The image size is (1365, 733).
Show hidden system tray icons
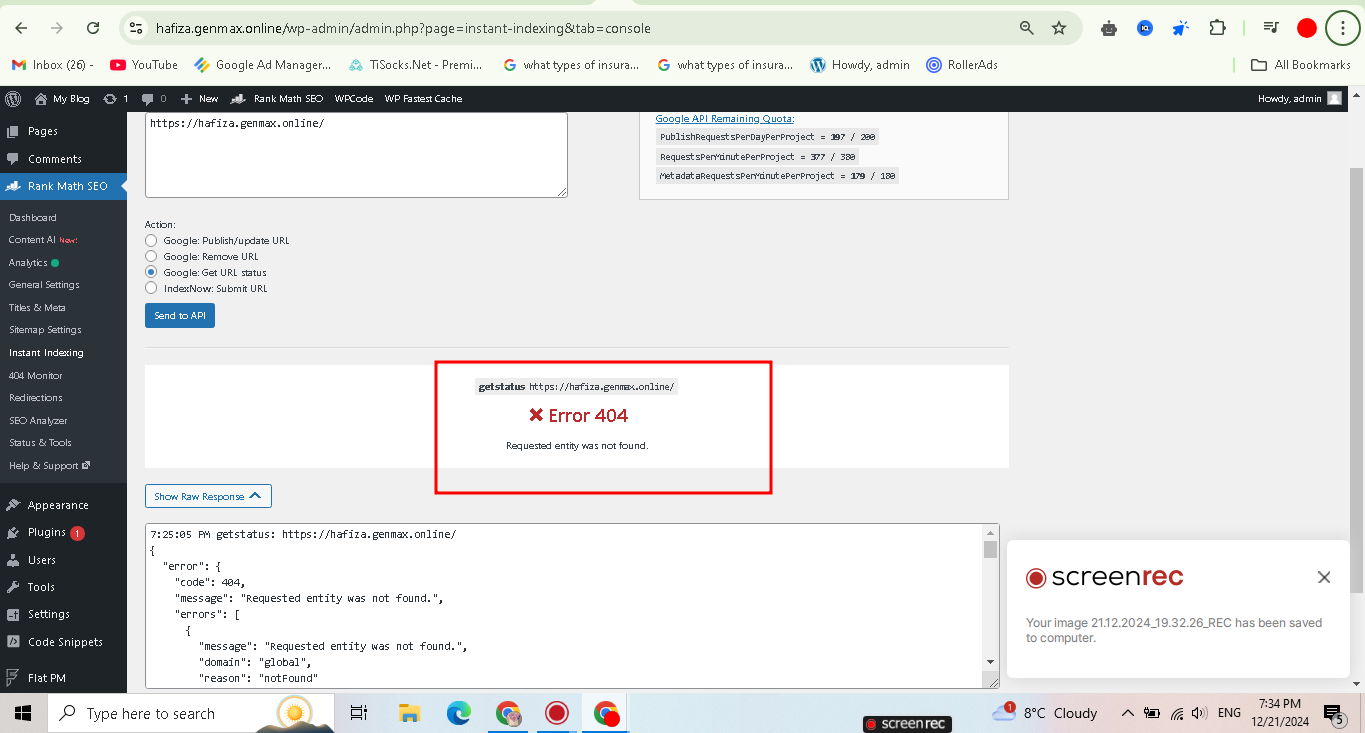(1128, 713)
